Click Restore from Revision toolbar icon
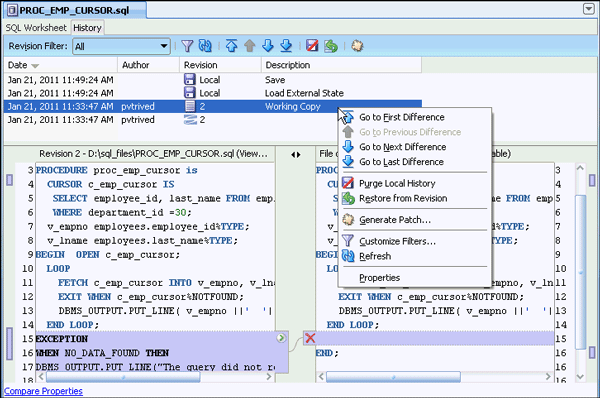600x398 pixels. pyautogui.click(x=331, y=46)
